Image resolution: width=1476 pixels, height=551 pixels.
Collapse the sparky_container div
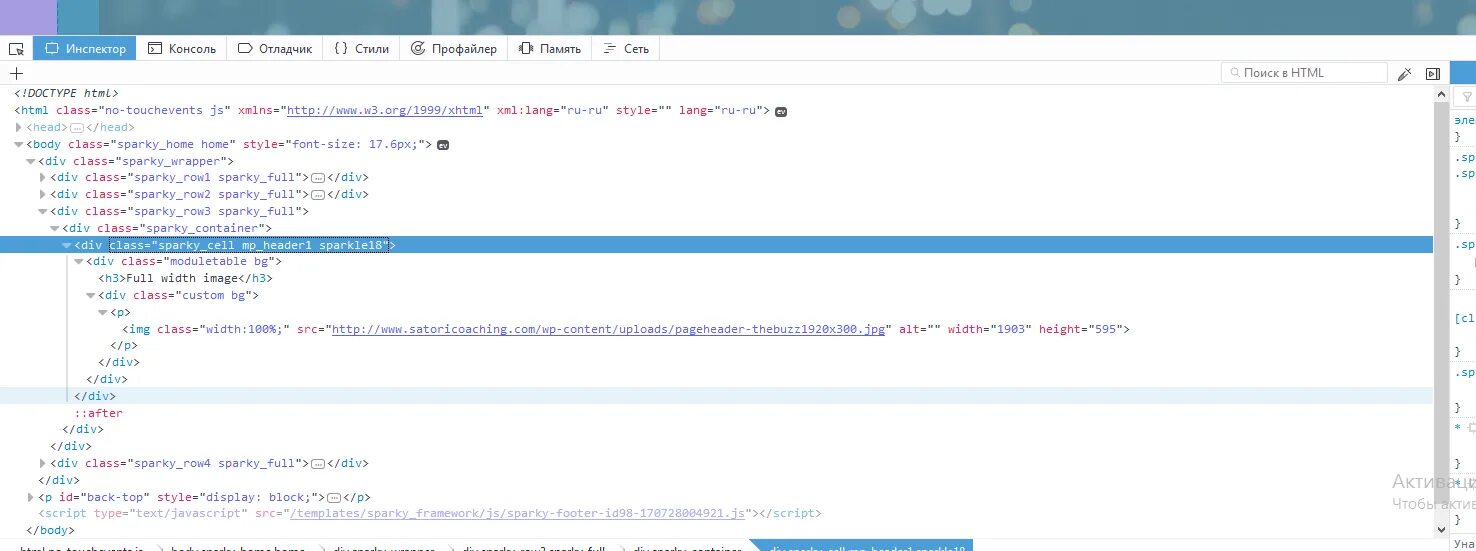tap(55, 229)
